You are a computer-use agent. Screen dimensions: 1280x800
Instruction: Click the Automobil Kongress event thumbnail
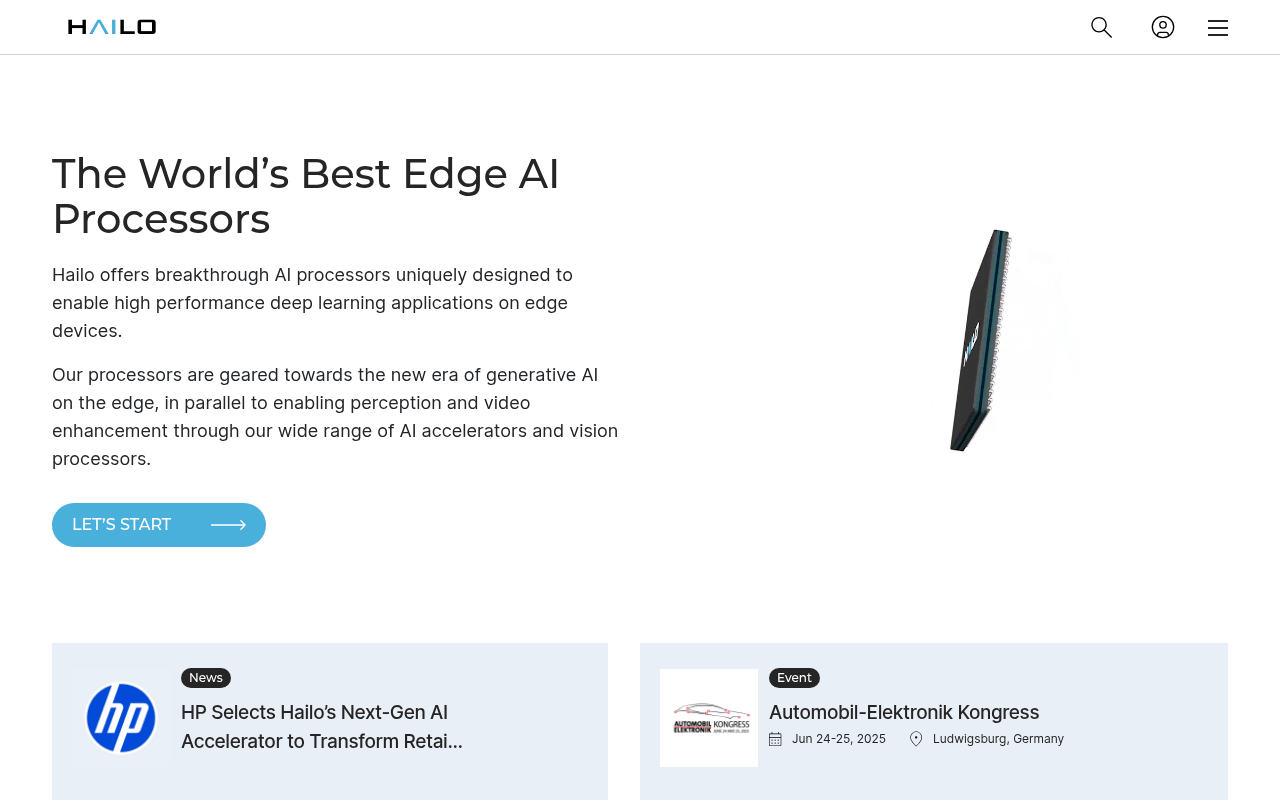708,717
